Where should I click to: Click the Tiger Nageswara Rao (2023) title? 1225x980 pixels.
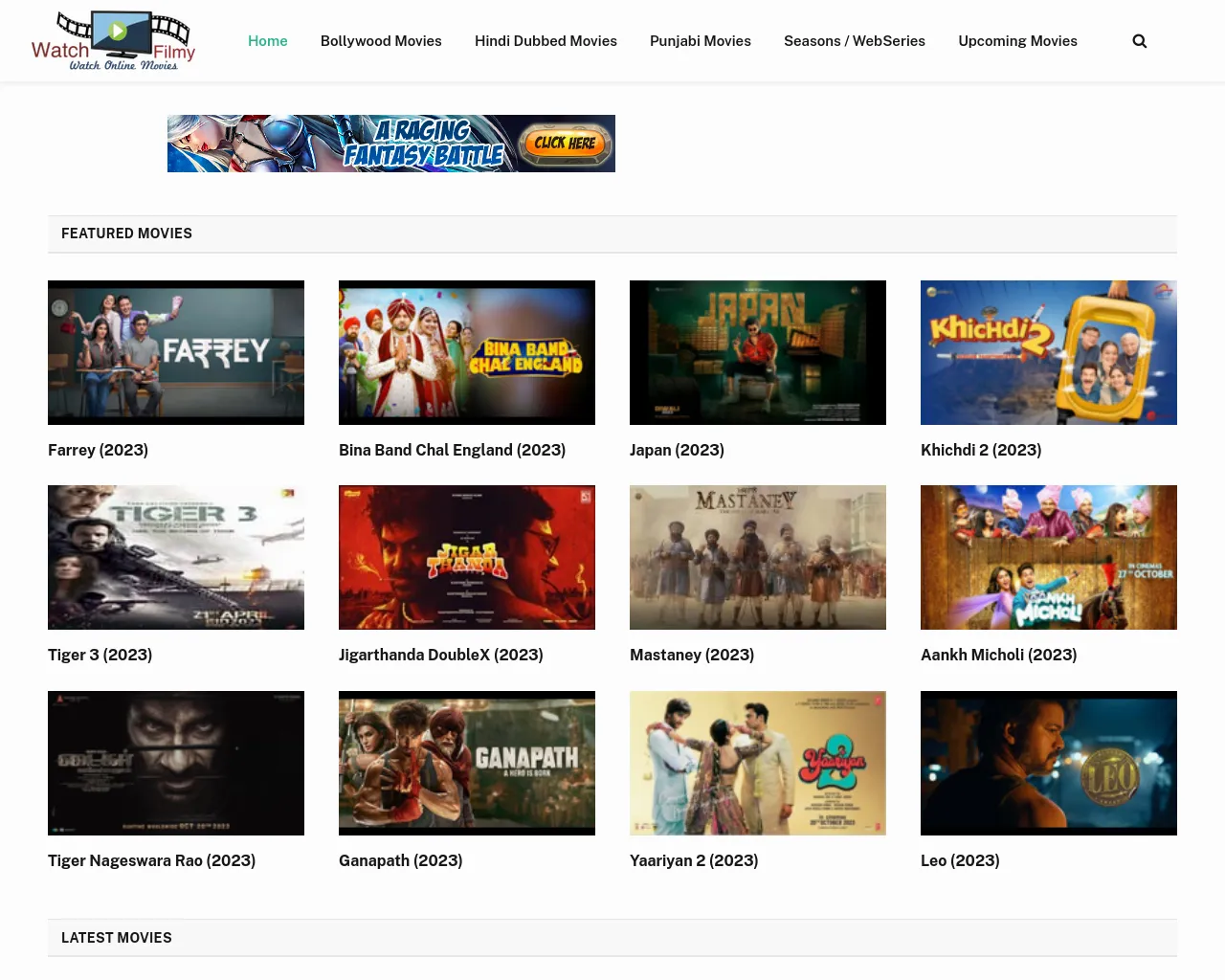[152, 860]
